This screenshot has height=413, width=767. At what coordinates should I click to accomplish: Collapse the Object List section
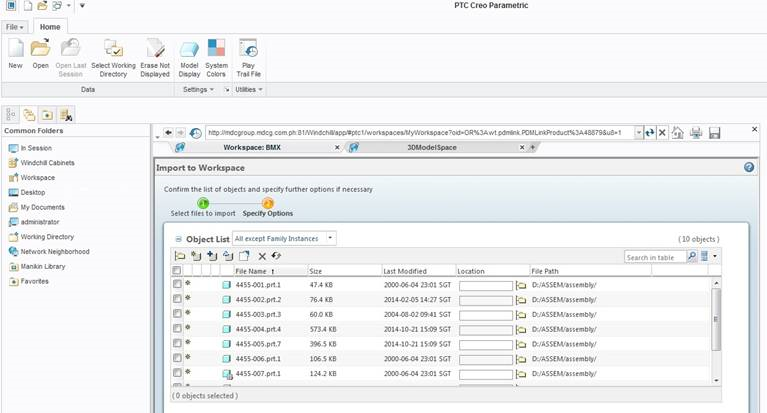coord(179,239)
